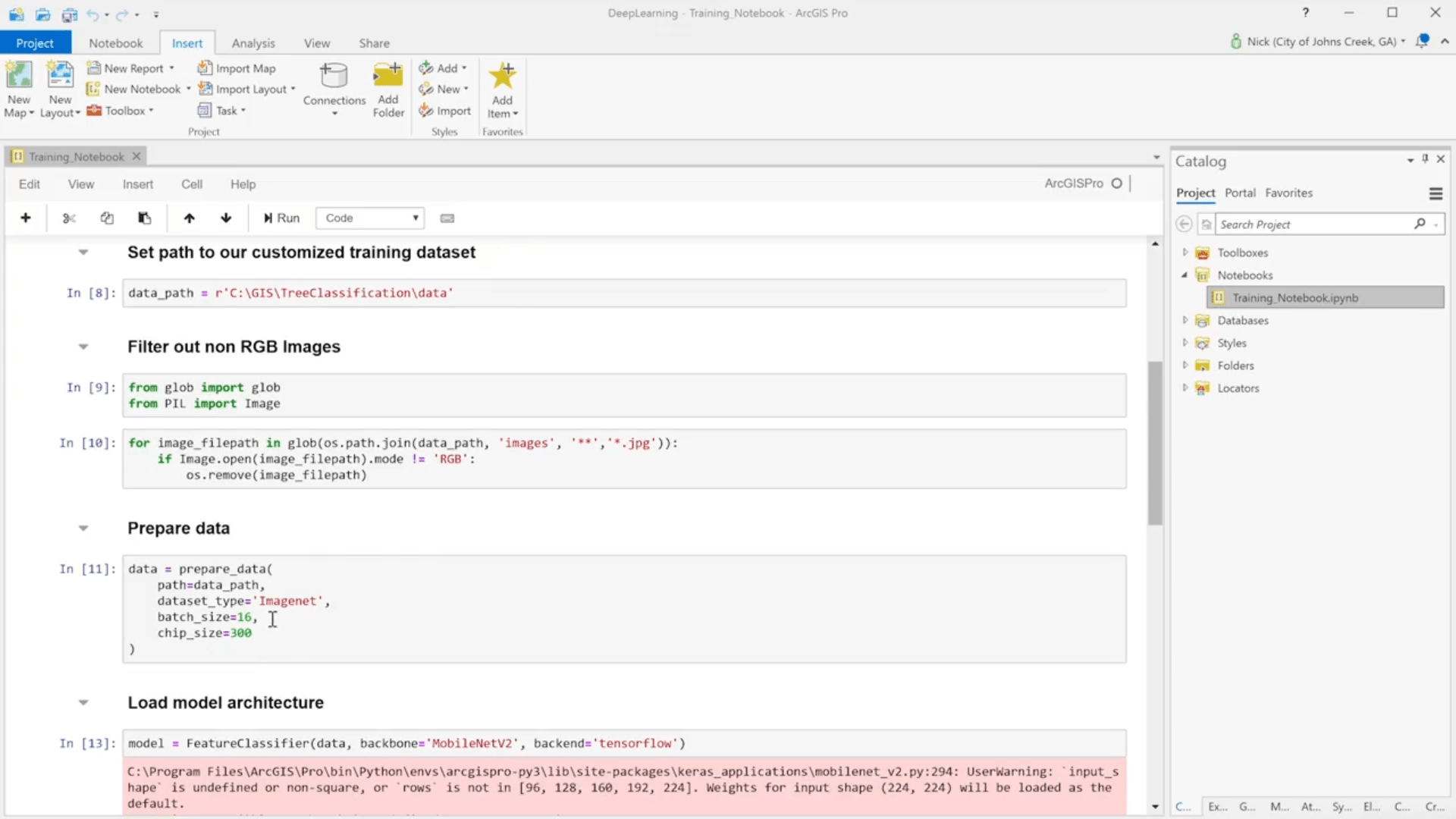Click the move cell down arrow icon
Viewport: 1456px width, 819px height.
pos(225,218)
